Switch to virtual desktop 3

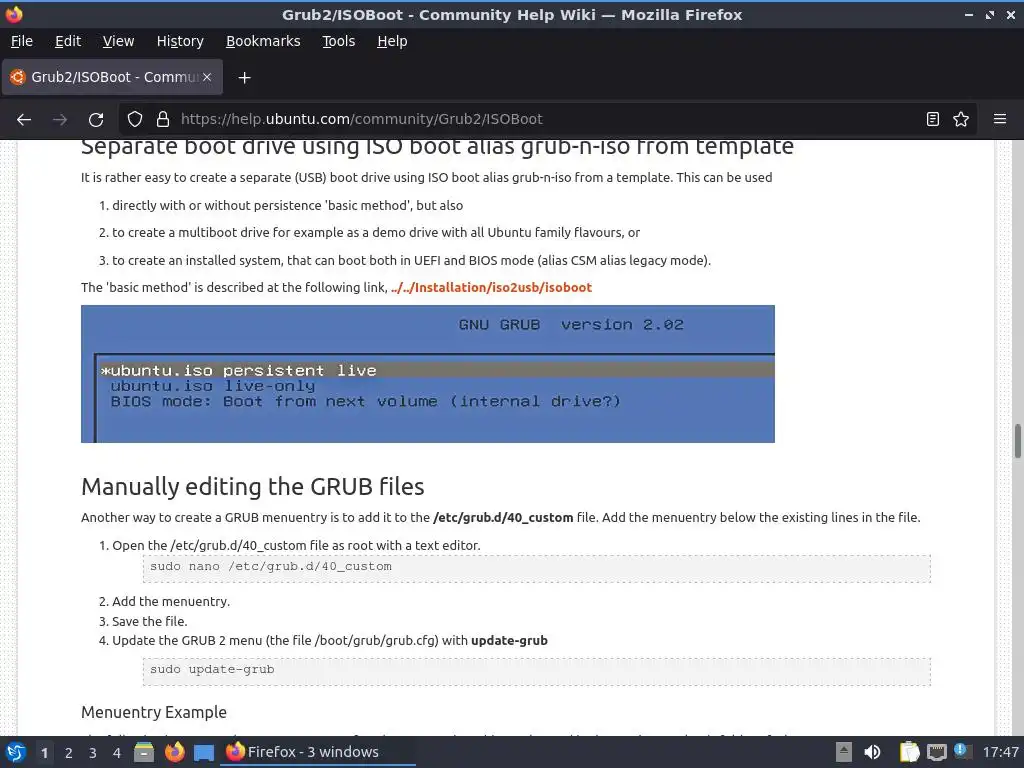tap(93, 753)
